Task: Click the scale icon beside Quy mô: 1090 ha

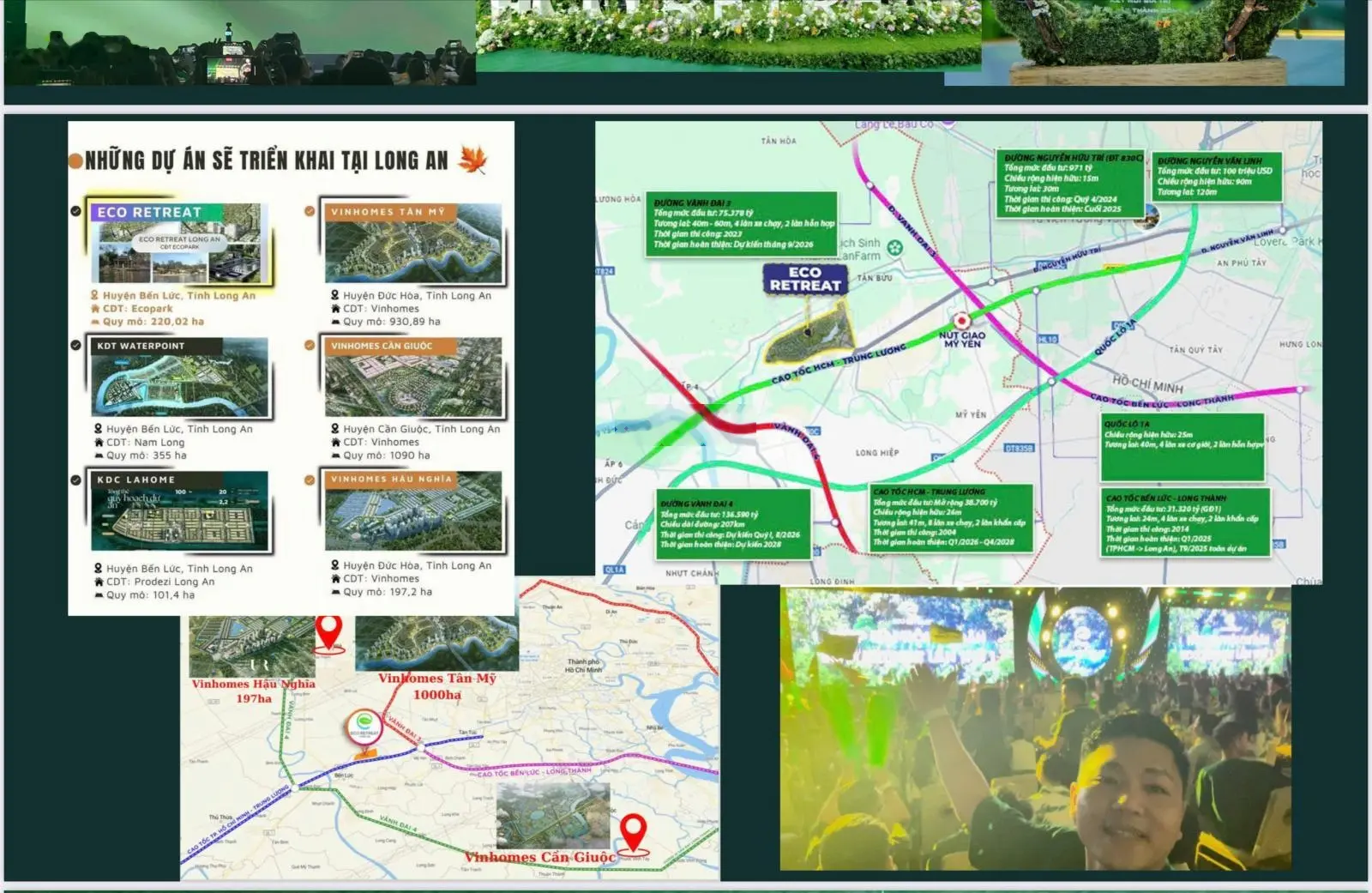Action: pyautogui.click(x=335, y=456)
